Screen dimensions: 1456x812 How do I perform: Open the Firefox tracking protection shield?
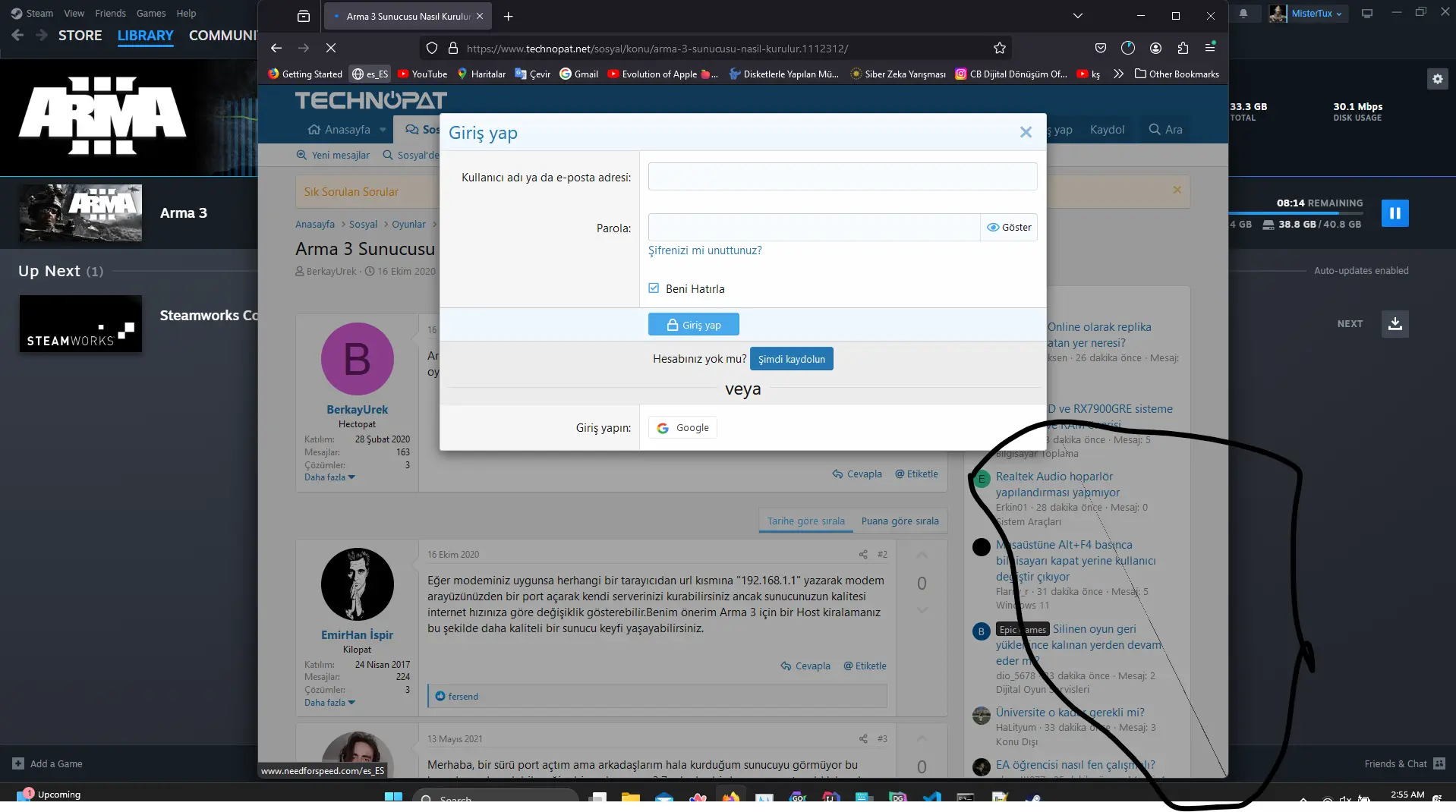point(432,48)
